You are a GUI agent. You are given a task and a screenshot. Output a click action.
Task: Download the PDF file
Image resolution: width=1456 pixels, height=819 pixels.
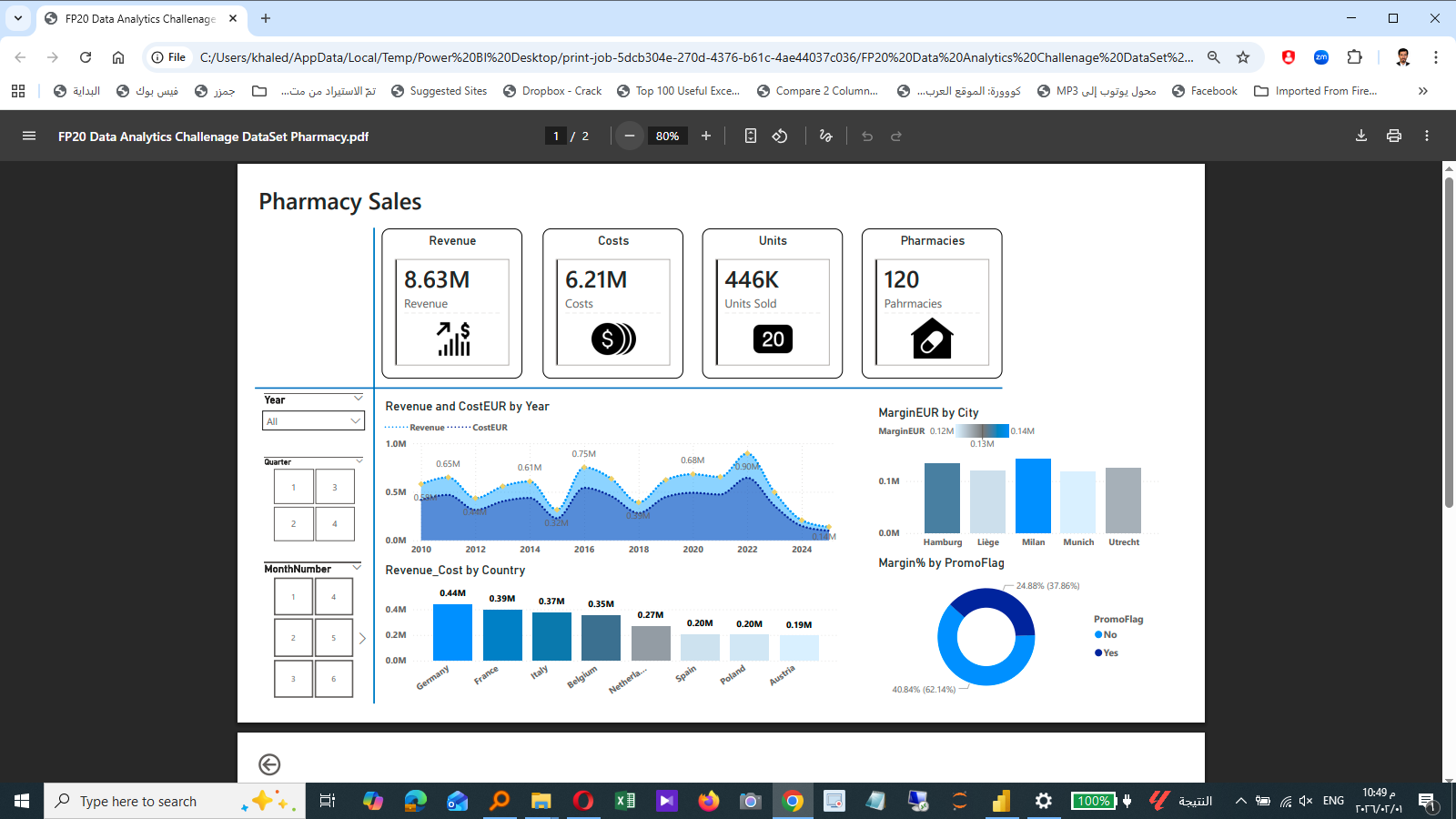1361,136
